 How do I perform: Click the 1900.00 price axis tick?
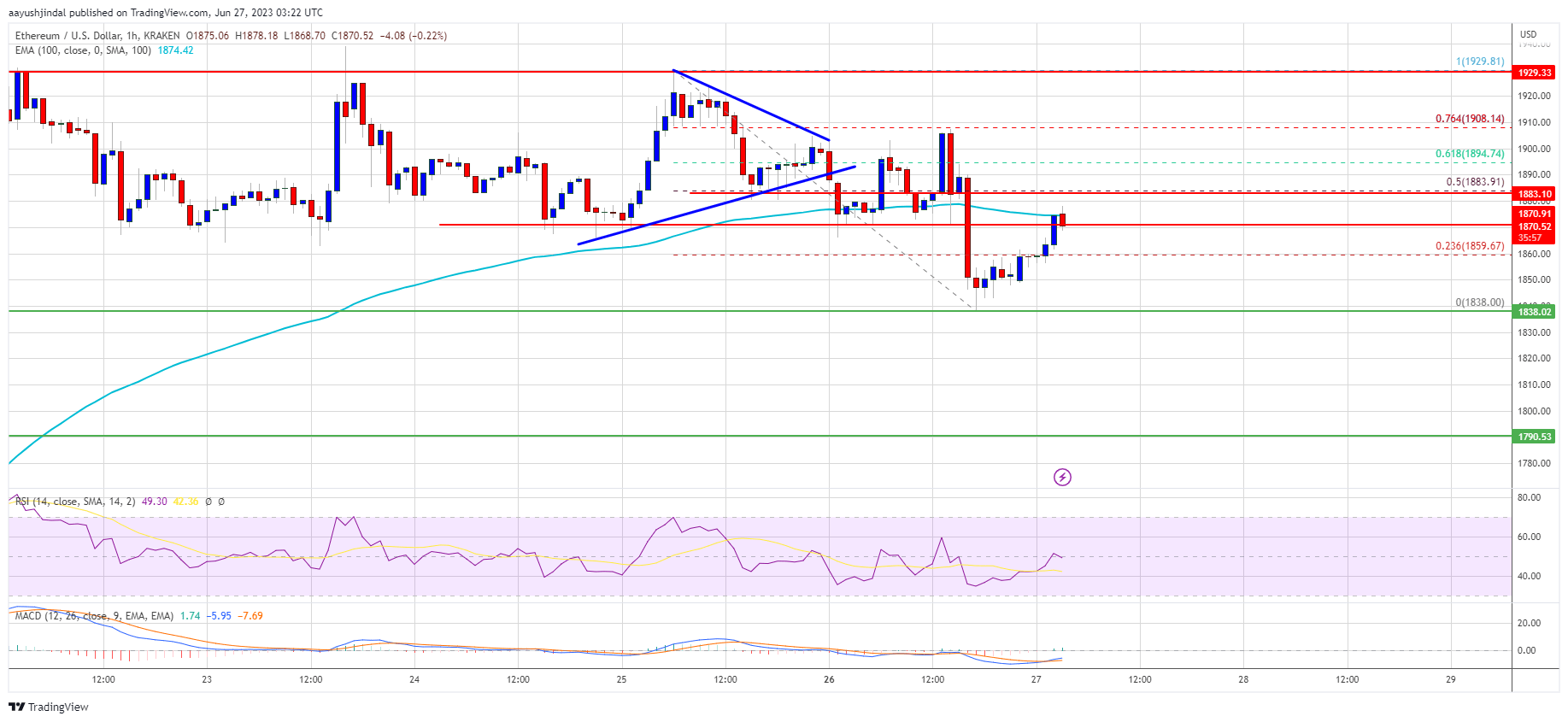point(1534,149)
